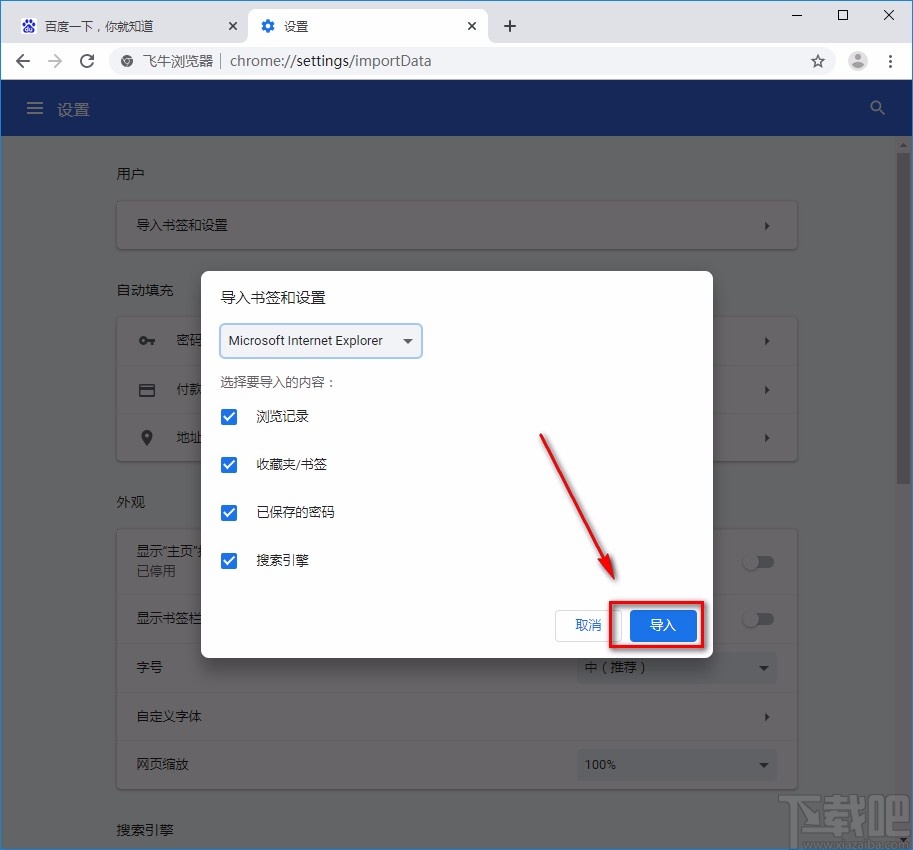Reload the page with refresh icon

(x=87, y=61)
